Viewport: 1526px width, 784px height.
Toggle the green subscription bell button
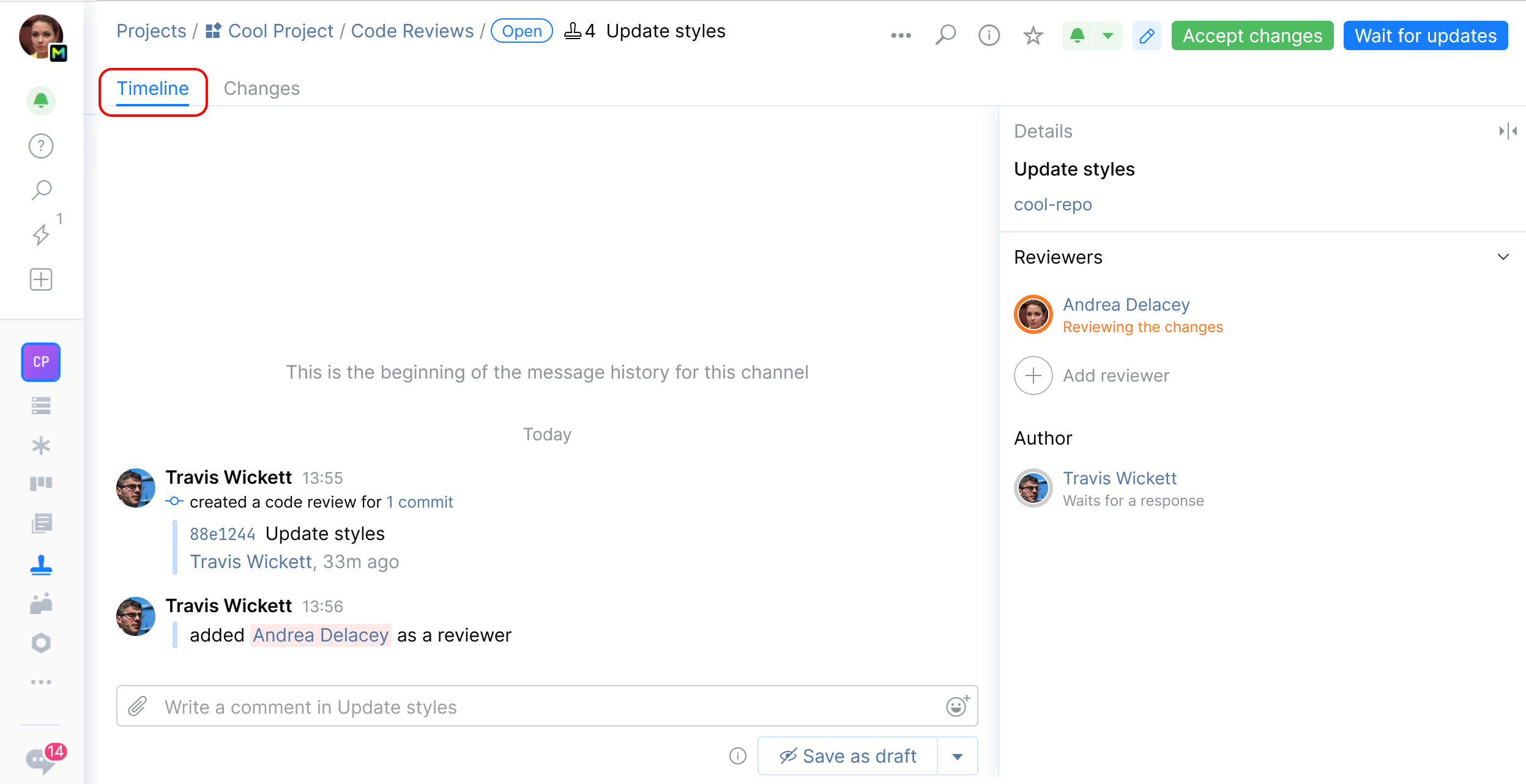tap(1078, 35)
